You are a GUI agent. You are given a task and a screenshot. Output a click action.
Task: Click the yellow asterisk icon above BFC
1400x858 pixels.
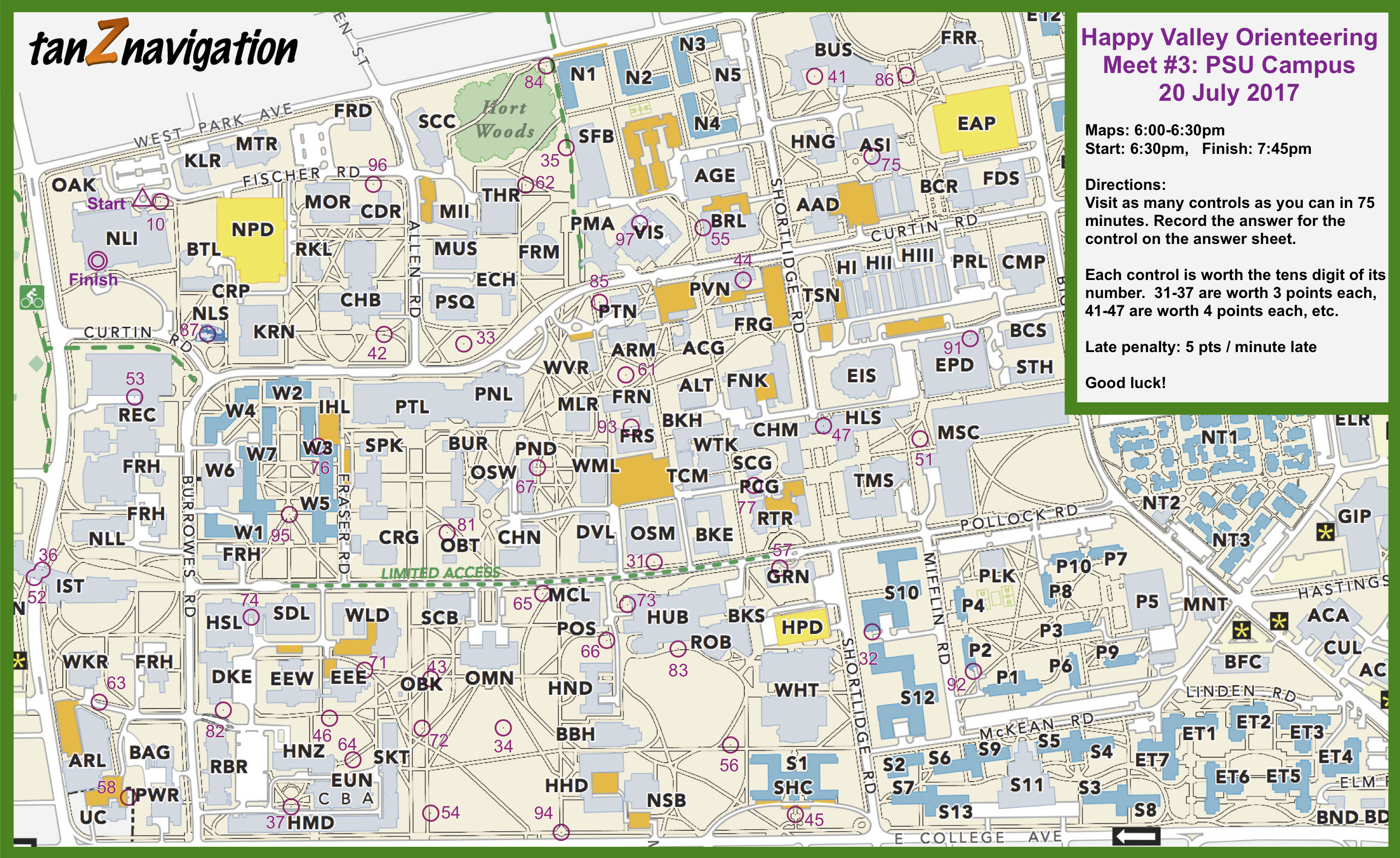tap(1241, 630)
